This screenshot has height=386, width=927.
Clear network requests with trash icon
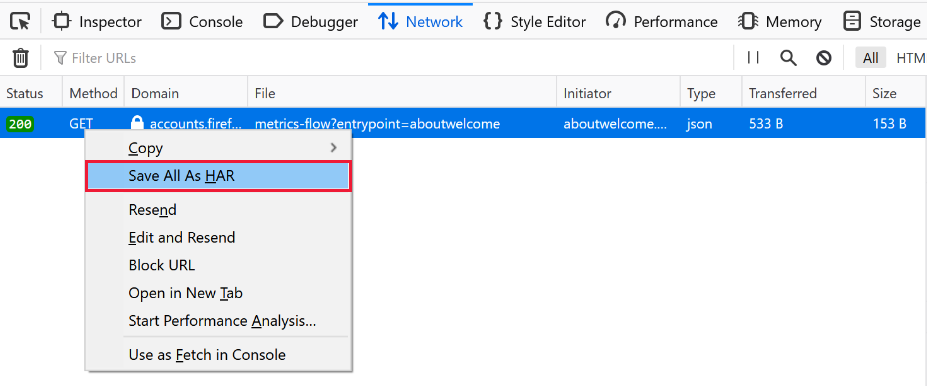click(21, 58)
